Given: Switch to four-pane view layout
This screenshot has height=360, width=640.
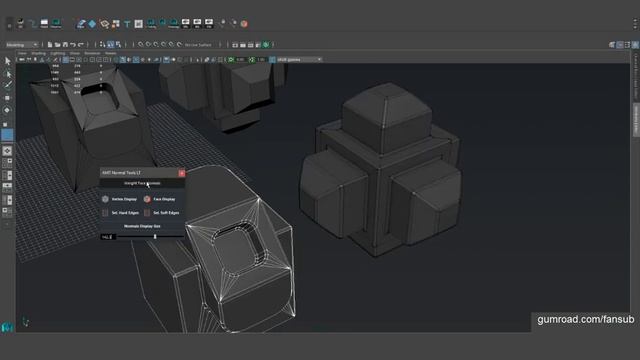Looking at the screenshot, I should click(x=7, y=163).
